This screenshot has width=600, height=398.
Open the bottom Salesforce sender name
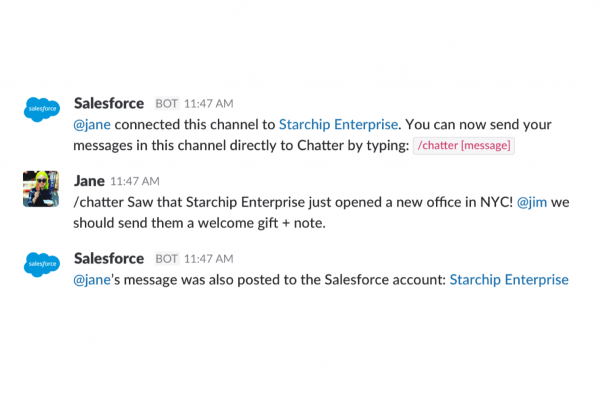pos(109,259)
